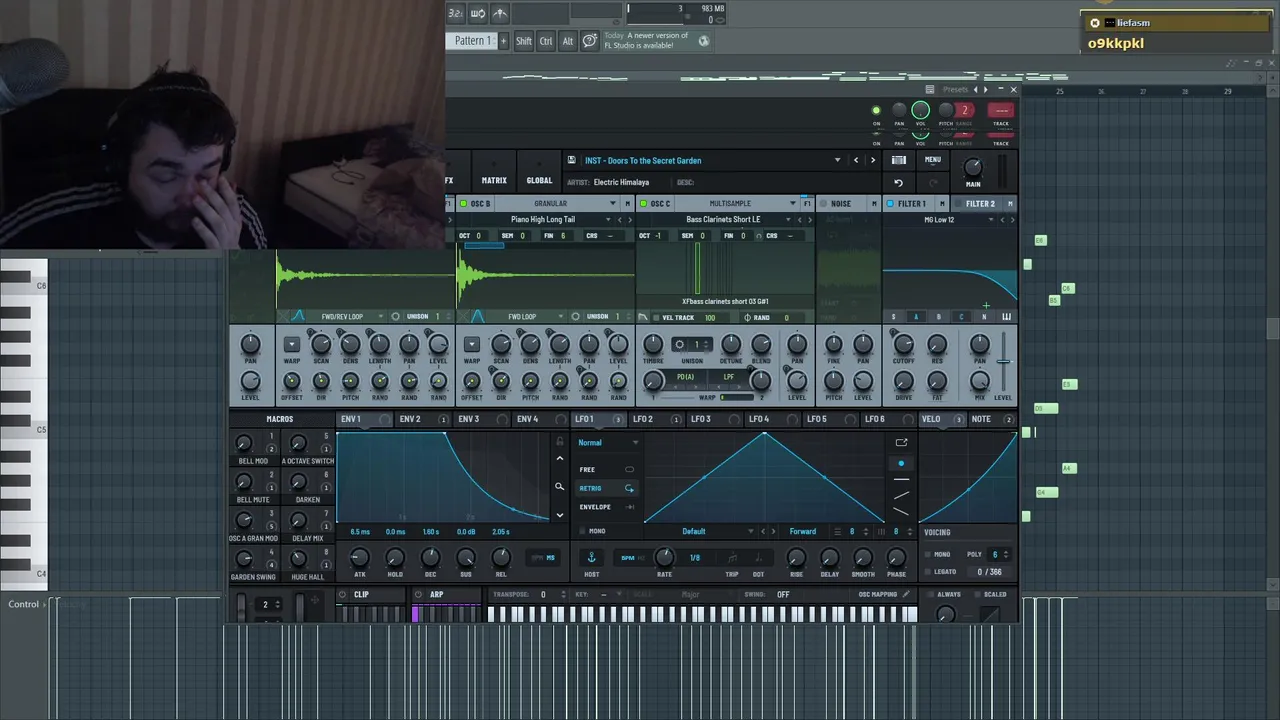Open the synth MENU button
The width and height of the screenshot is (1280, 720).
click(x=933, y=160)
